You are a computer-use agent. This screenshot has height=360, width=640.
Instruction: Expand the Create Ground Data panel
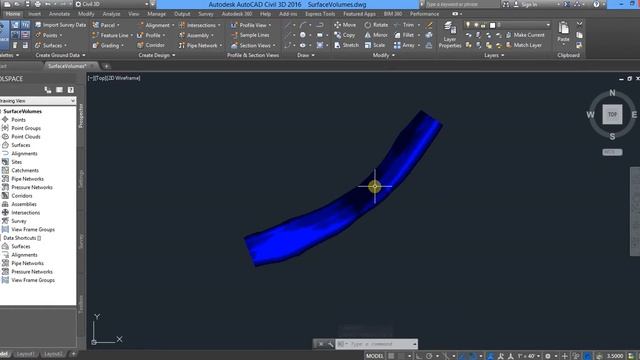point(60,55)
